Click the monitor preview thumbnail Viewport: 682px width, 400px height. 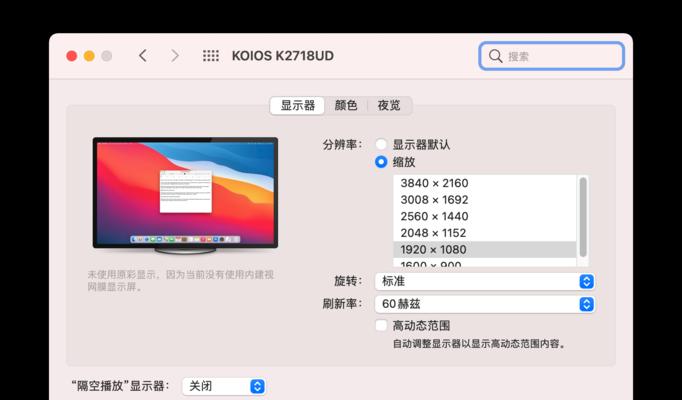pyautogui.click(x=185, y=195)
